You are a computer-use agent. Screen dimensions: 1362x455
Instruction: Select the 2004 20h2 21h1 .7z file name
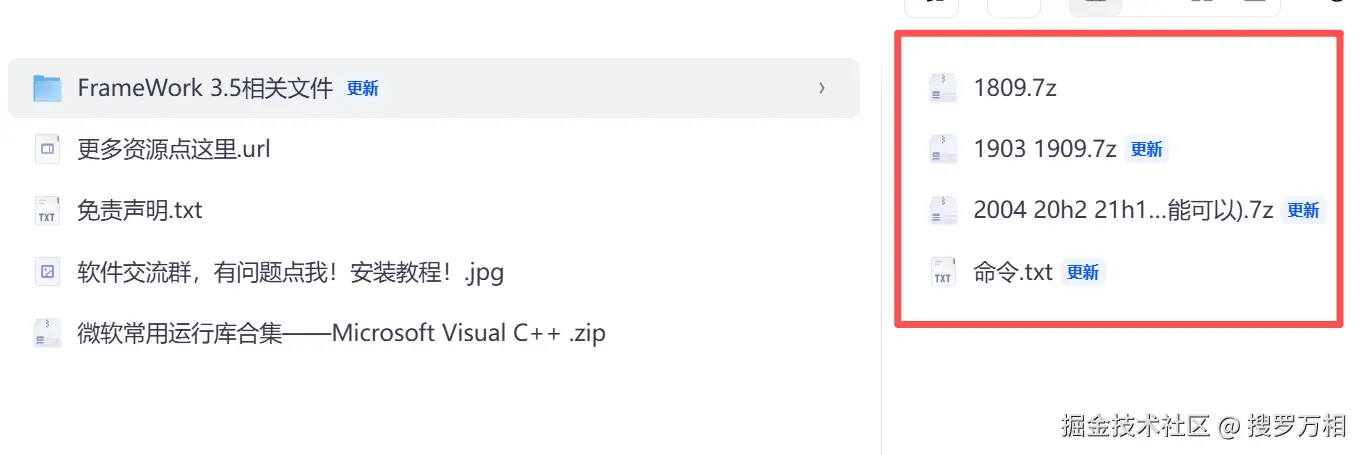(x=1123, y=211)
